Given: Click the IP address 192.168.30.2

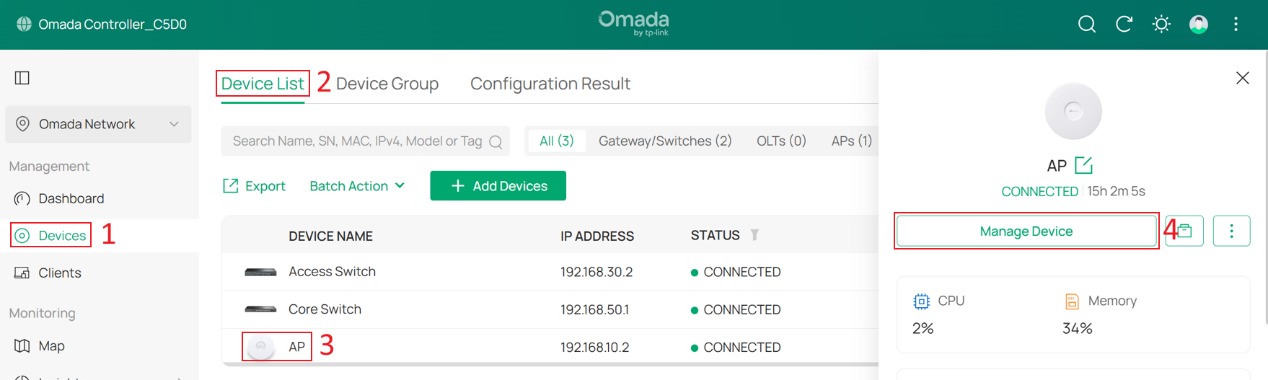Looking at the screenshot, I should 597,272.
